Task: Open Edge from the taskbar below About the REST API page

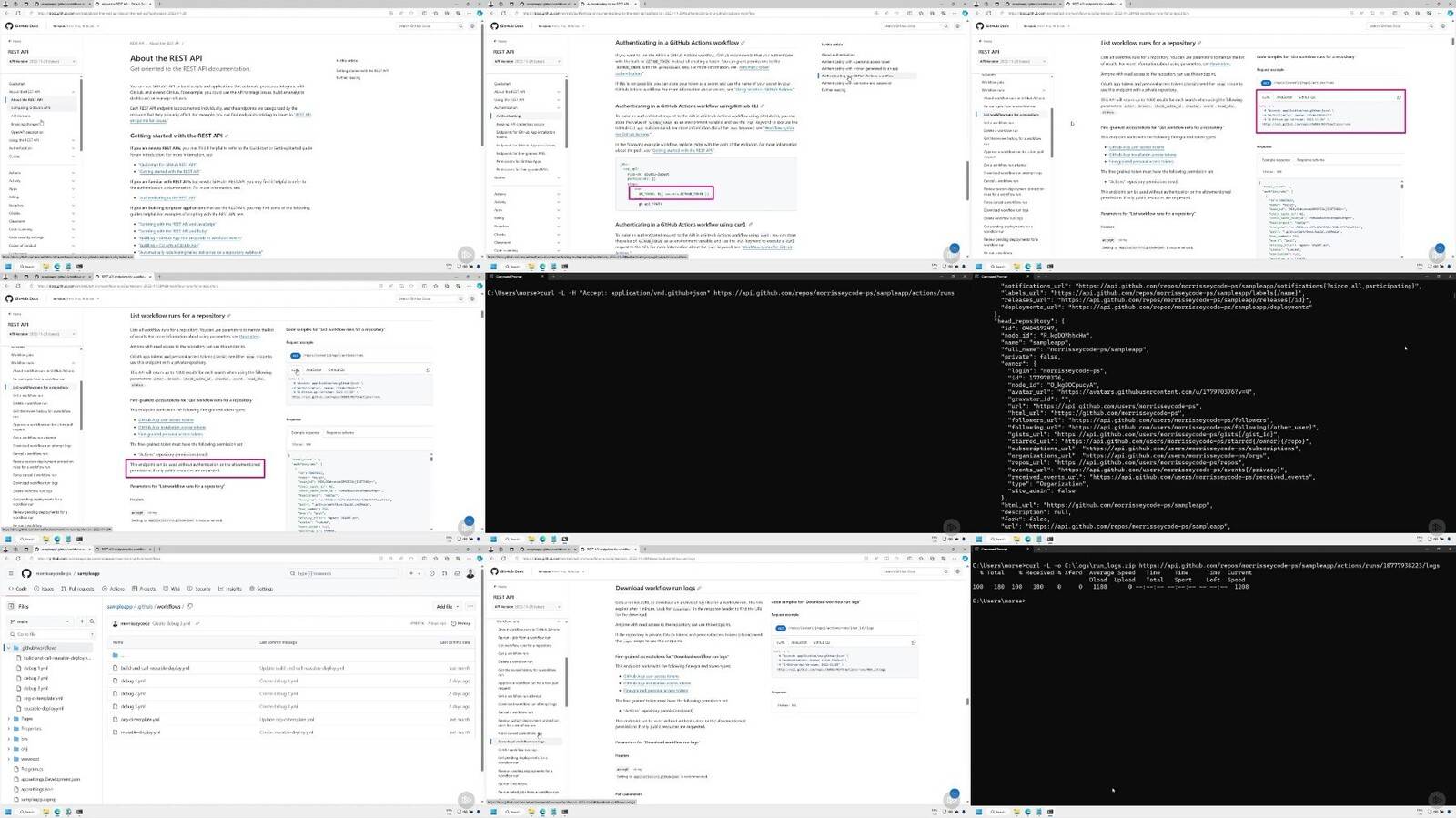Action: tap(57, 267)
